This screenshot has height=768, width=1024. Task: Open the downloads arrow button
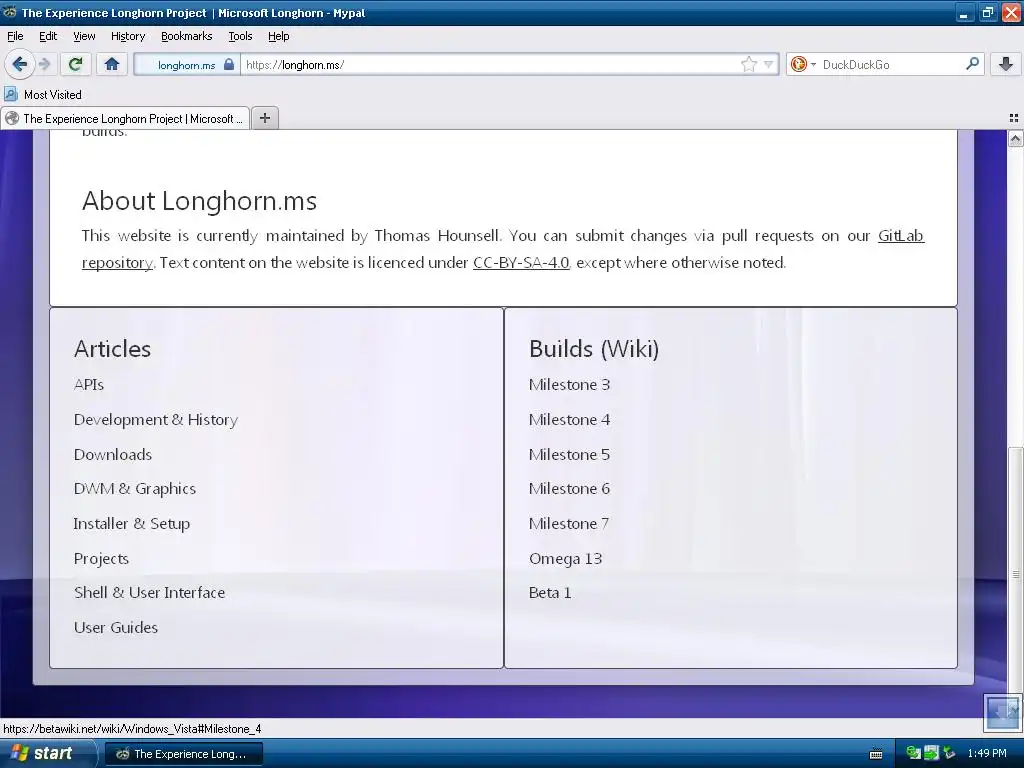[1006, 64]
